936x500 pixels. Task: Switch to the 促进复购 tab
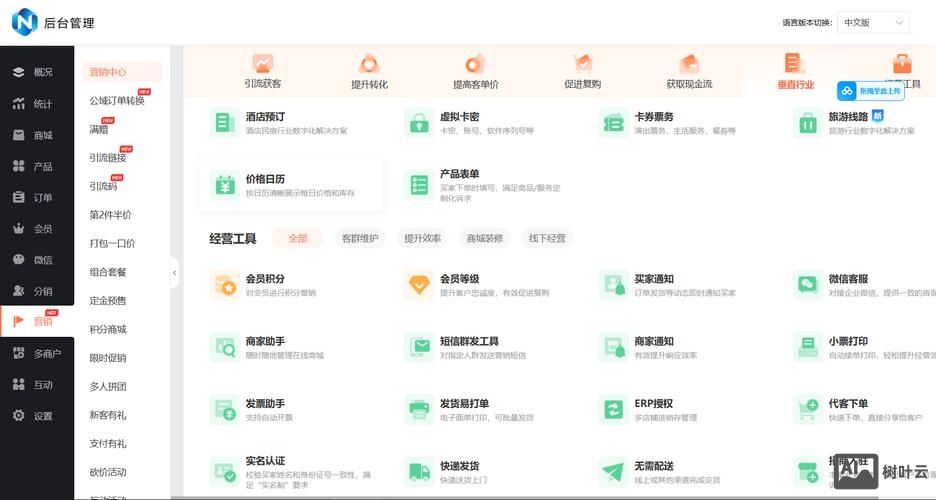pos(583,72)
